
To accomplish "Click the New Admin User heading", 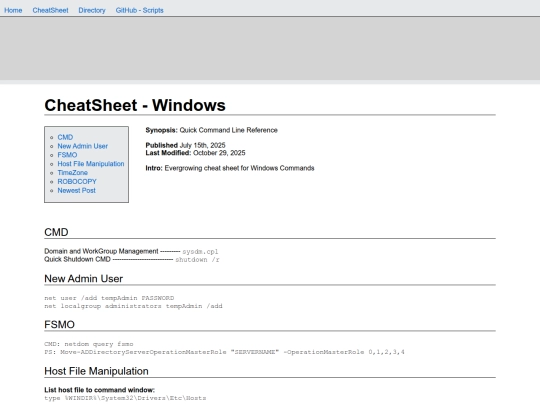I will coord(84,279).
